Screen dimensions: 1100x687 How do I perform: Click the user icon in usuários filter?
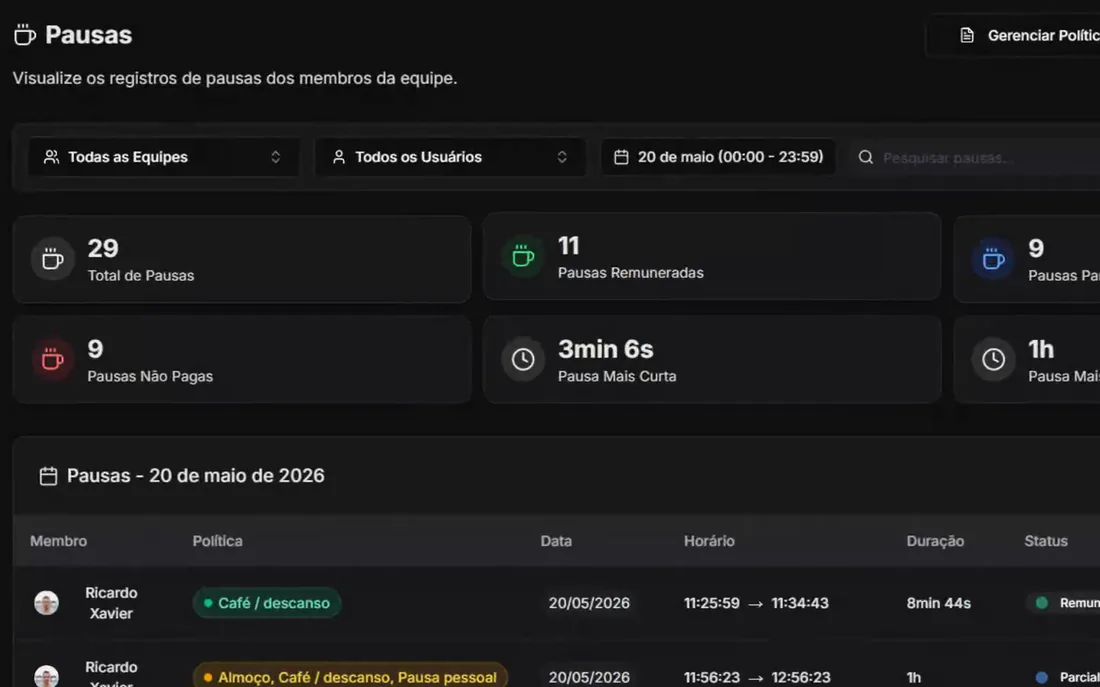(339, 157)
